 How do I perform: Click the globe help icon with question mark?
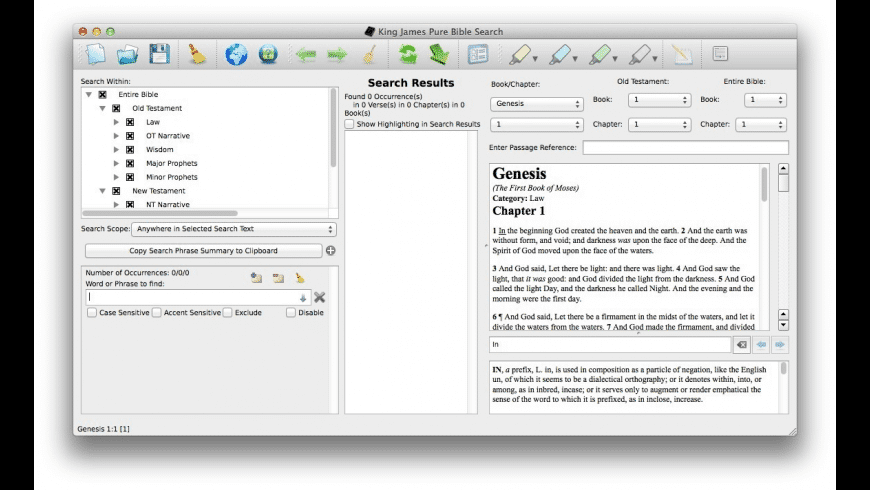point(268,54)
